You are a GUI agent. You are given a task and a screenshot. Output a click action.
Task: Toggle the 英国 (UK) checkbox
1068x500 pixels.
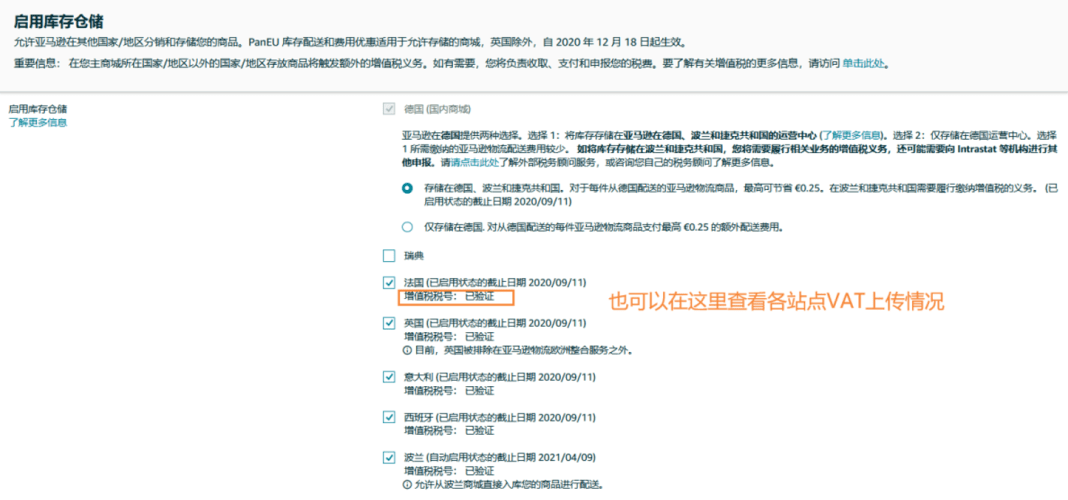389,322
